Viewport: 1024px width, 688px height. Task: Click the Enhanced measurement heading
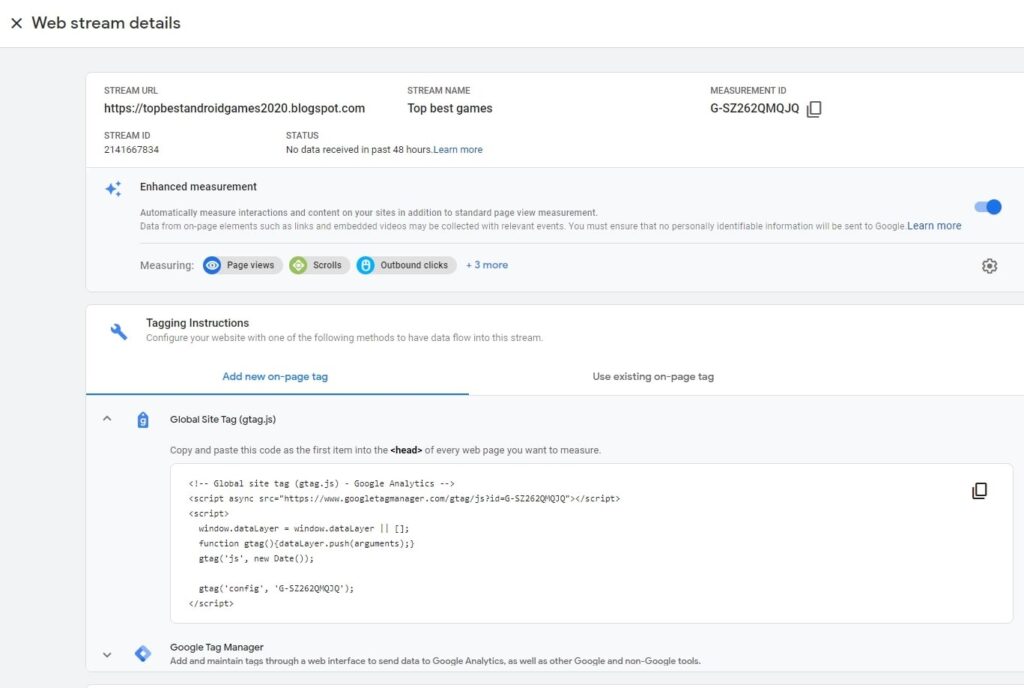click(198, 187)
